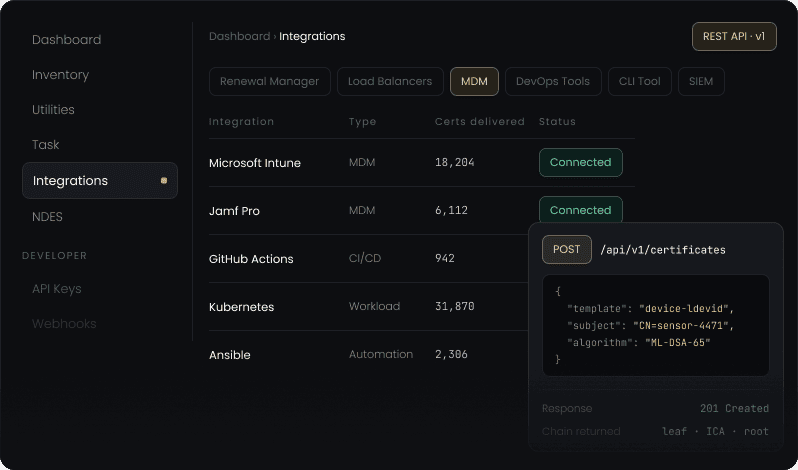
Task: Open the CLI Tool tab
Action: [639, 81]
